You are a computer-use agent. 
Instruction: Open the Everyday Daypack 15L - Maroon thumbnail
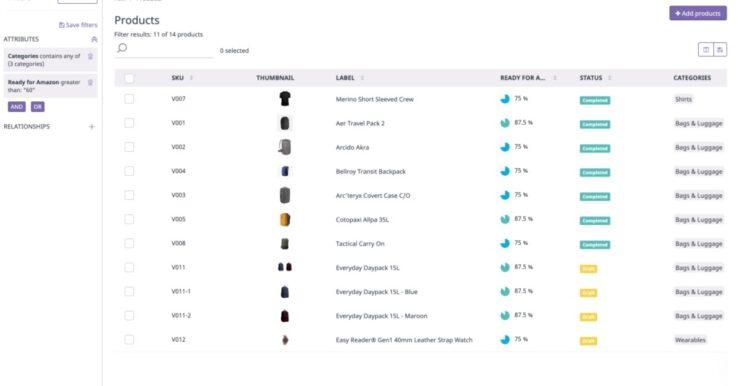click(x=285, y=316)
